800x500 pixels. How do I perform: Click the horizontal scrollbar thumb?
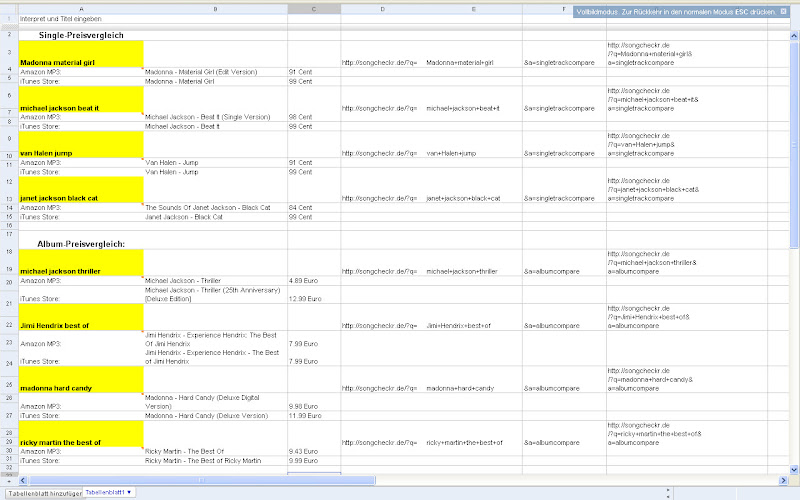(x=203, y=480)
